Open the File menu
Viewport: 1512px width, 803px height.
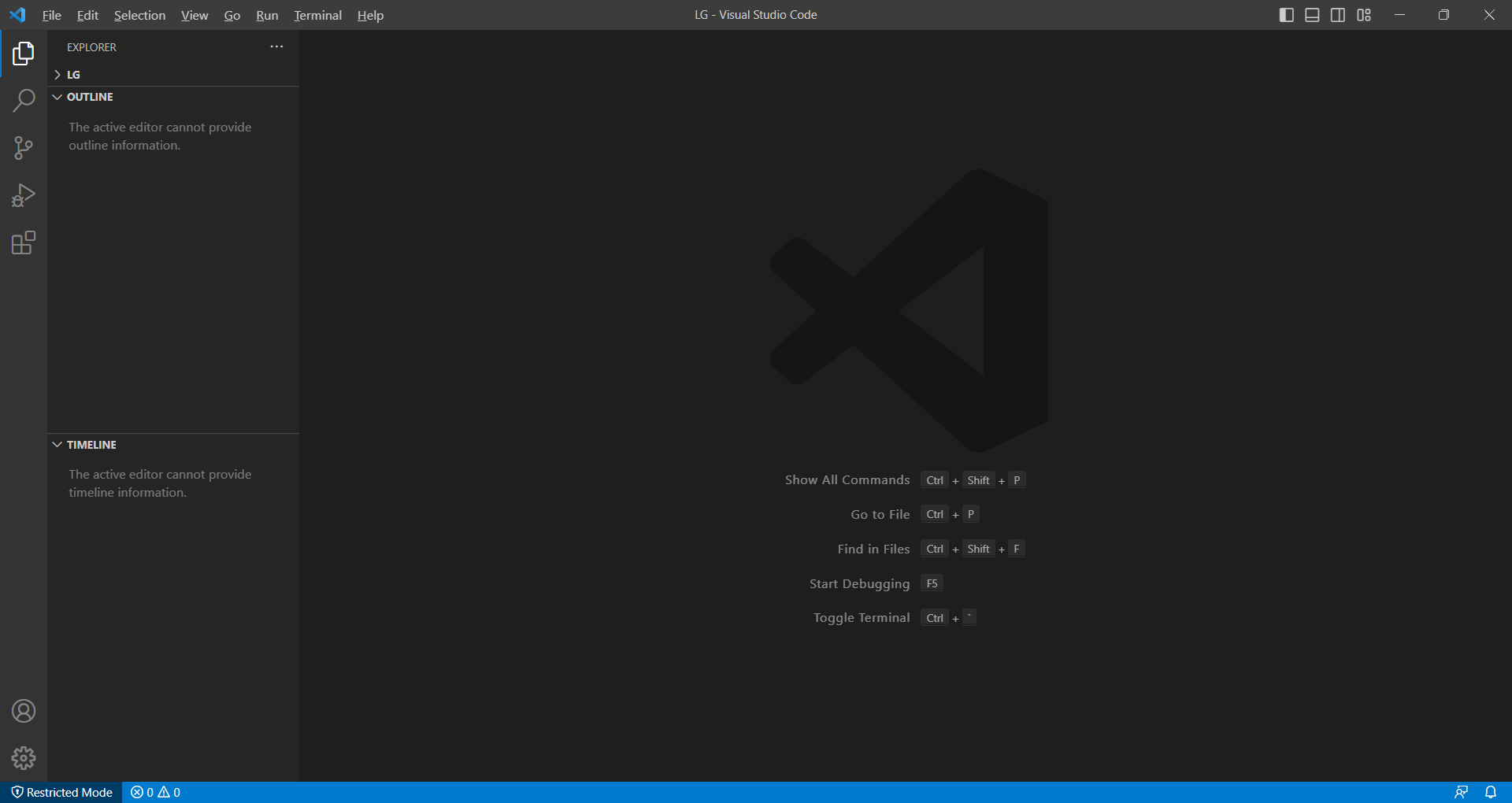tap(52, 15)
